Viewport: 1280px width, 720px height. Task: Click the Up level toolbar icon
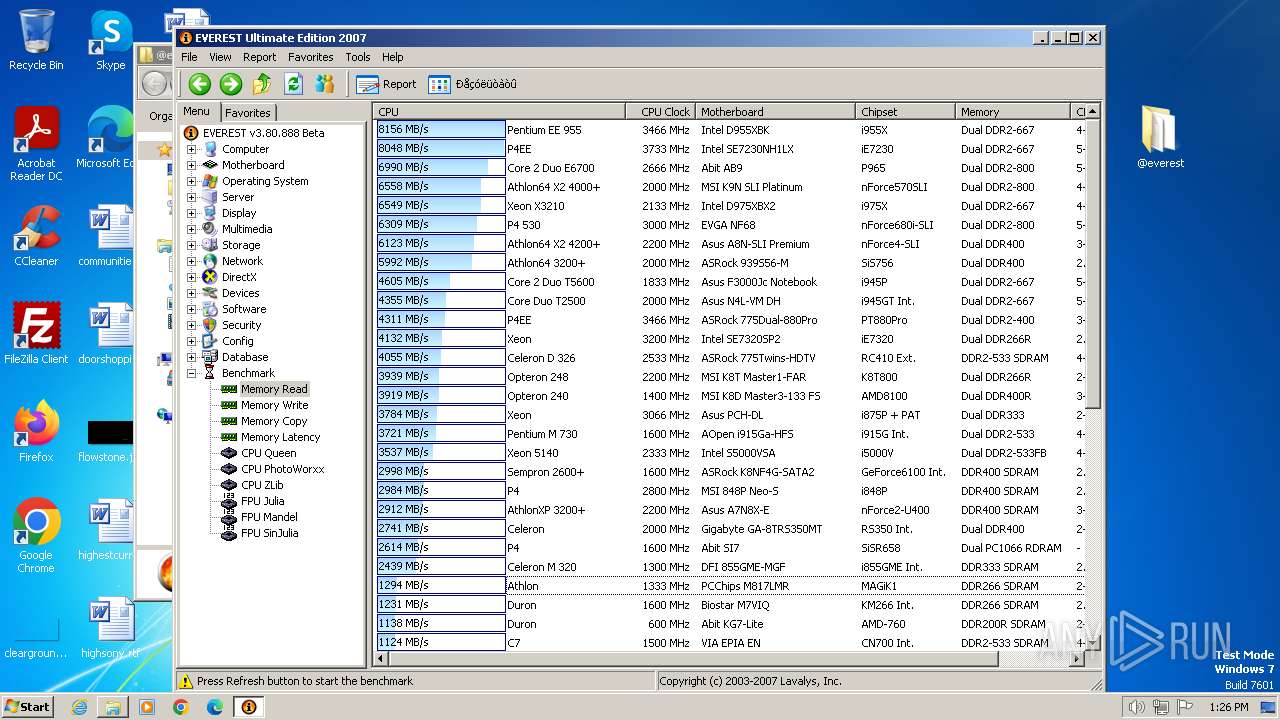coord(262,84)
